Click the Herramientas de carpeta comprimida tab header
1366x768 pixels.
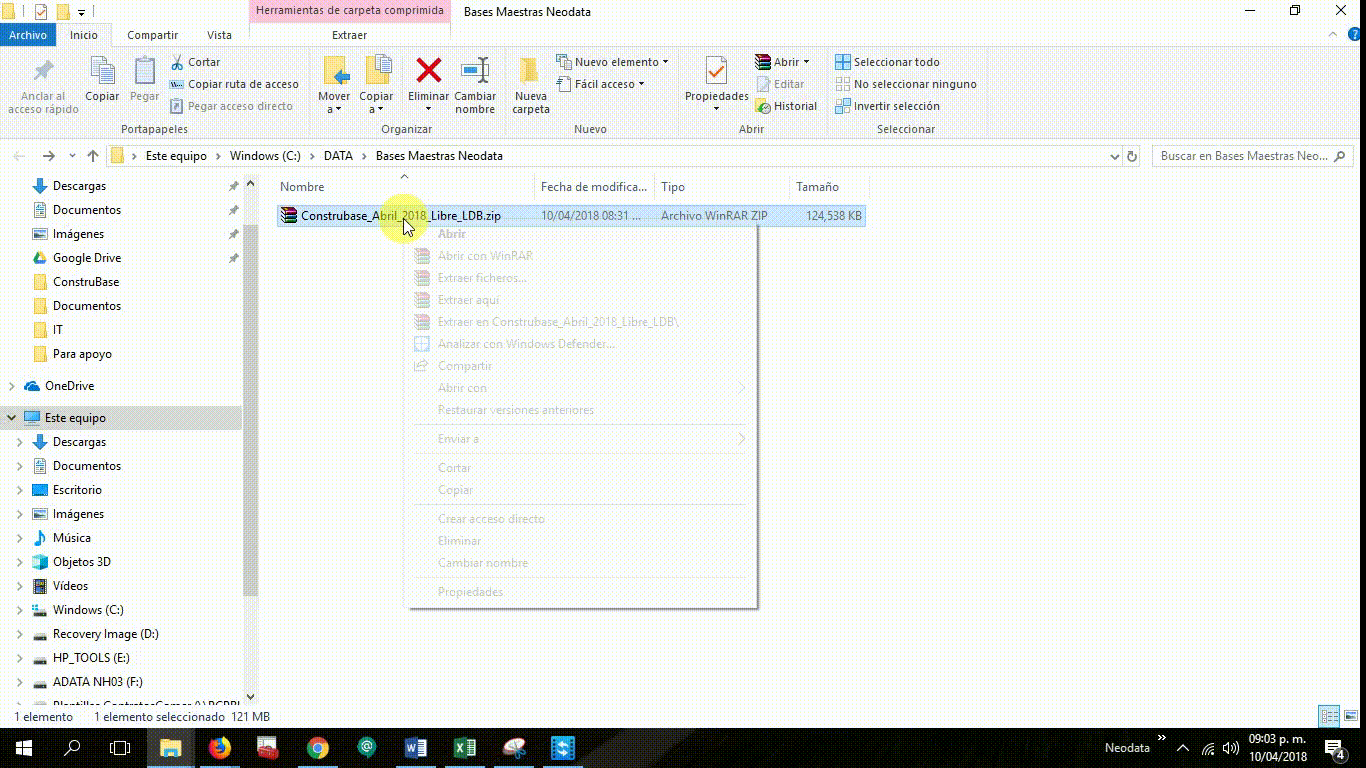(349, 11)
